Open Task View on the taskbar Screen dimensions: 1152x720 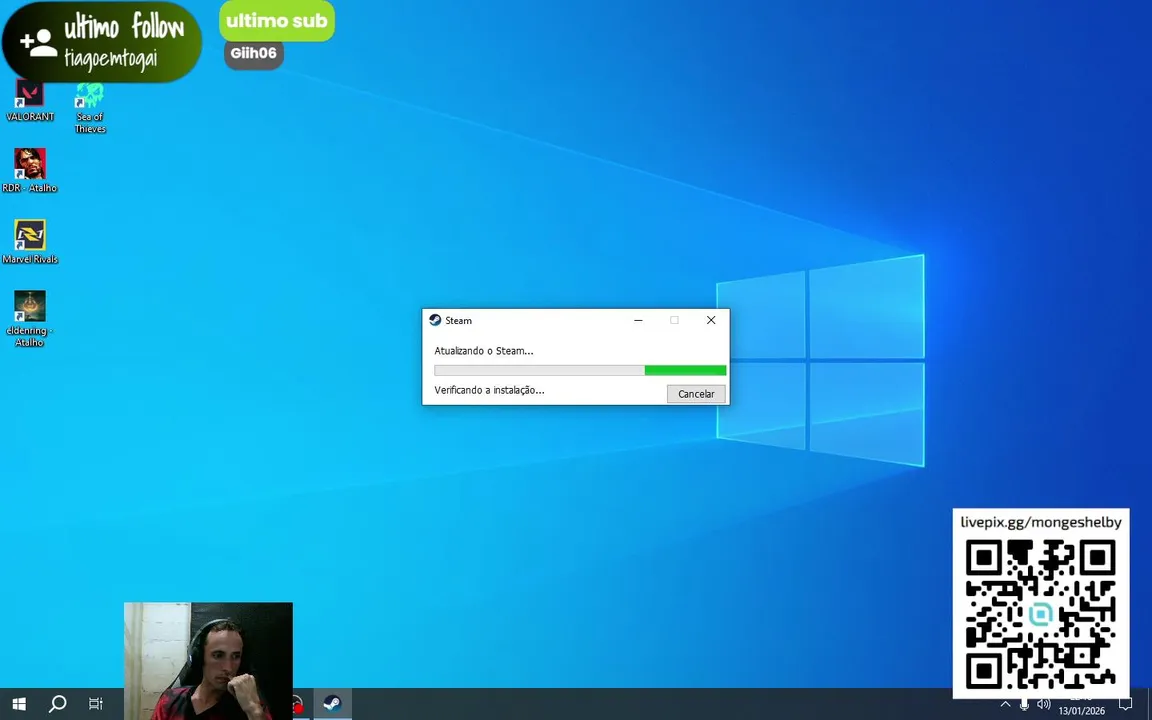(96, 704)
